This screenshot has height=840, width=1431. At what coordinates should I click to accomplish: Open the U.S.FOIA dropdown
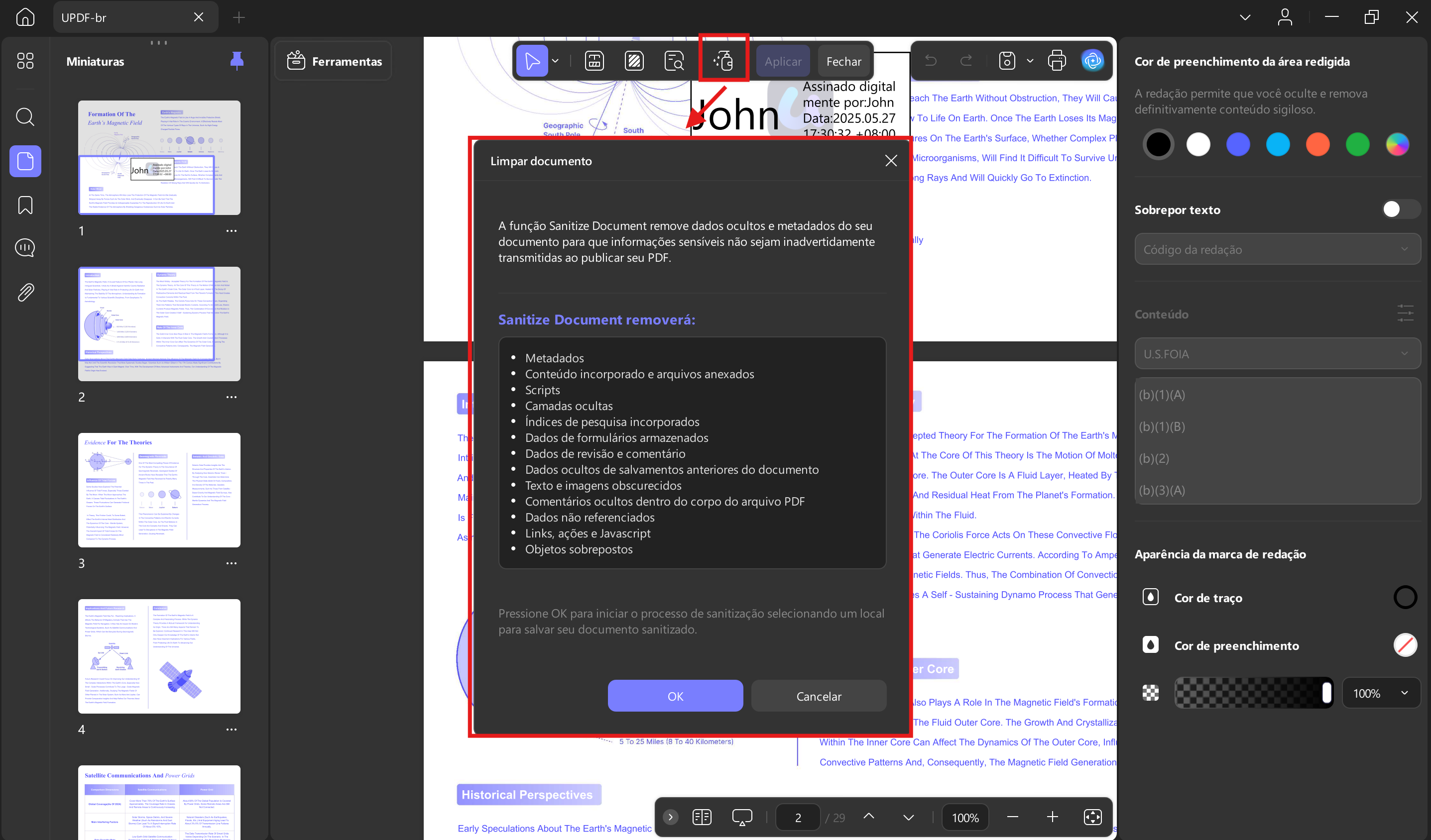(x=1277, y=354)
